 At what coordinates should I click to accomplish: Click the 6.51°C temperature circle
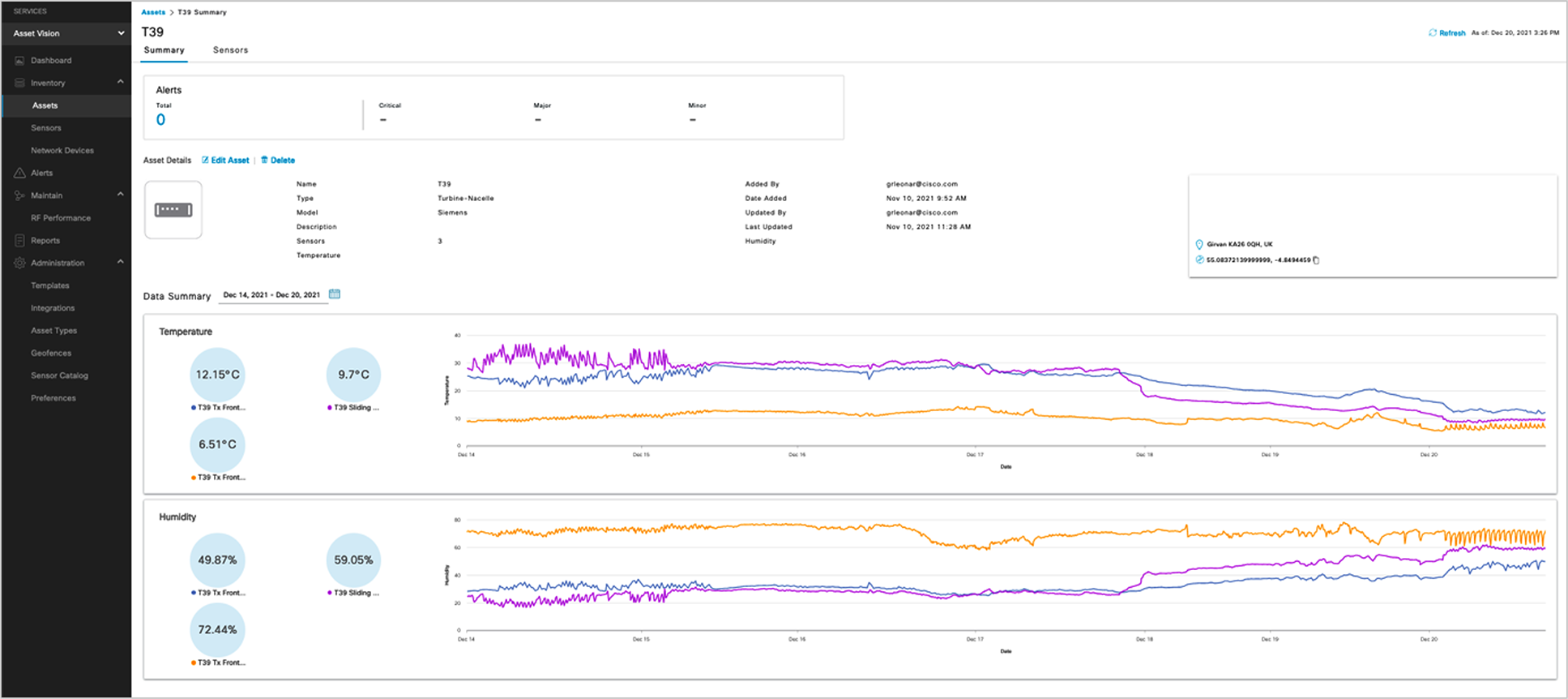point(218,444)
